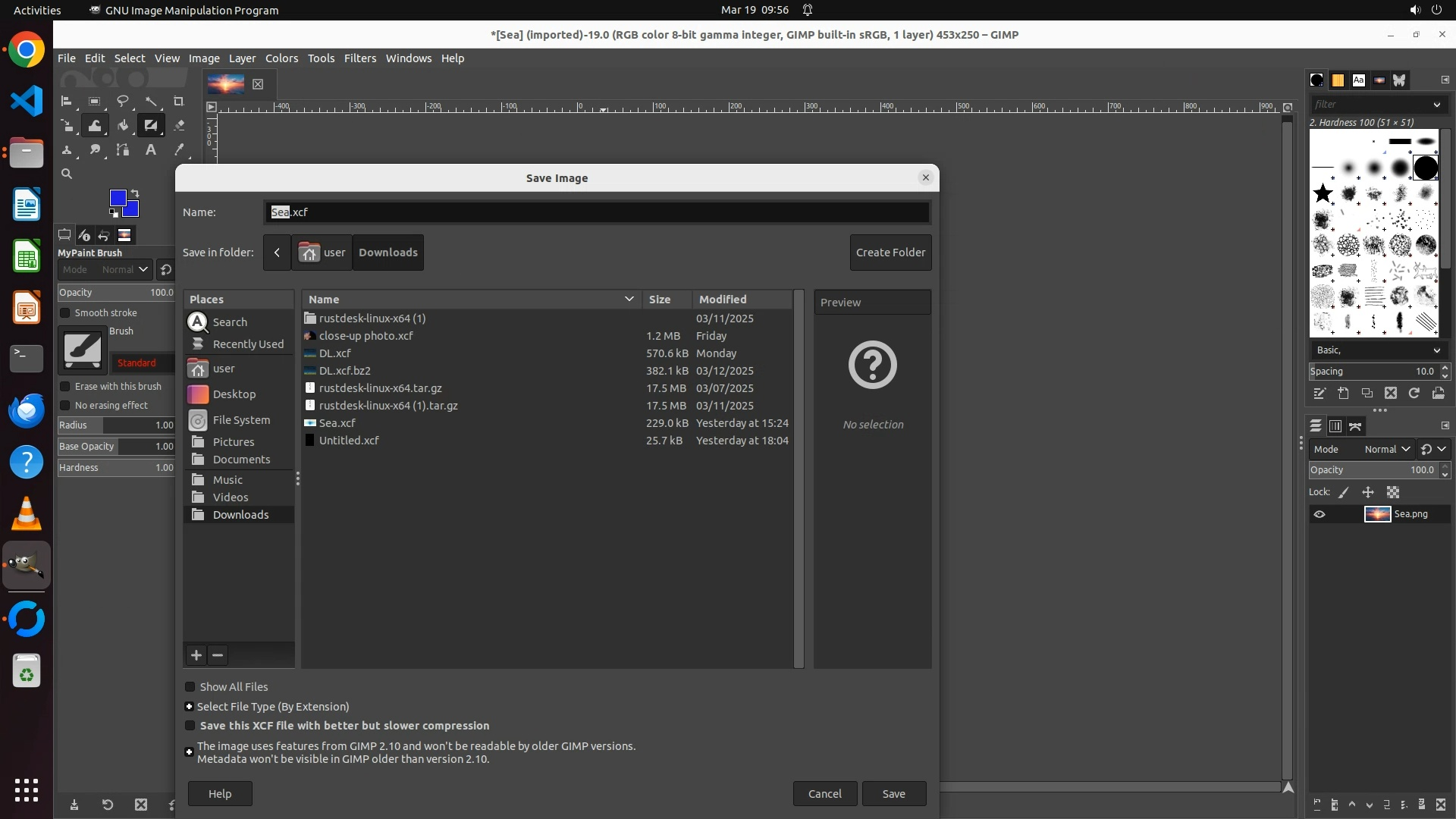
Task: Select the Bucket Fill tool
Action: click(123, 125)
